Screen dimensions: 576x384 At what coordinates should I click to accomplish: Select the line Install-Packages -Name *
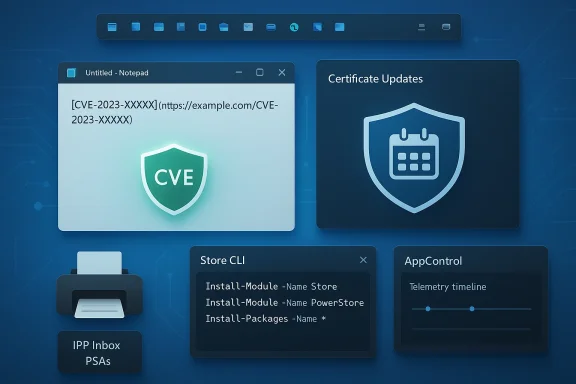266,319
